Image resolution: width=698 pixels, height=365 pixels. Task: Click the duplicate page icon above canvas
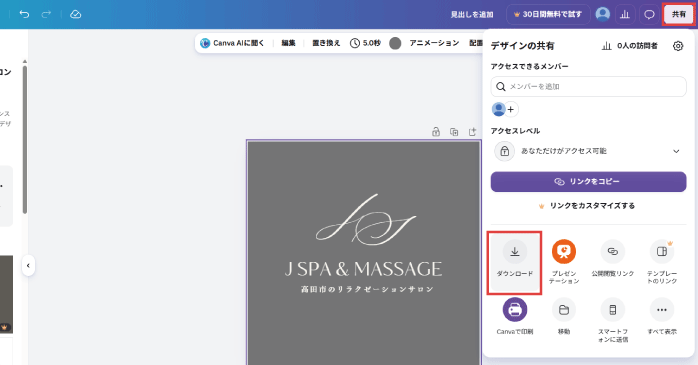click(454, 132)
